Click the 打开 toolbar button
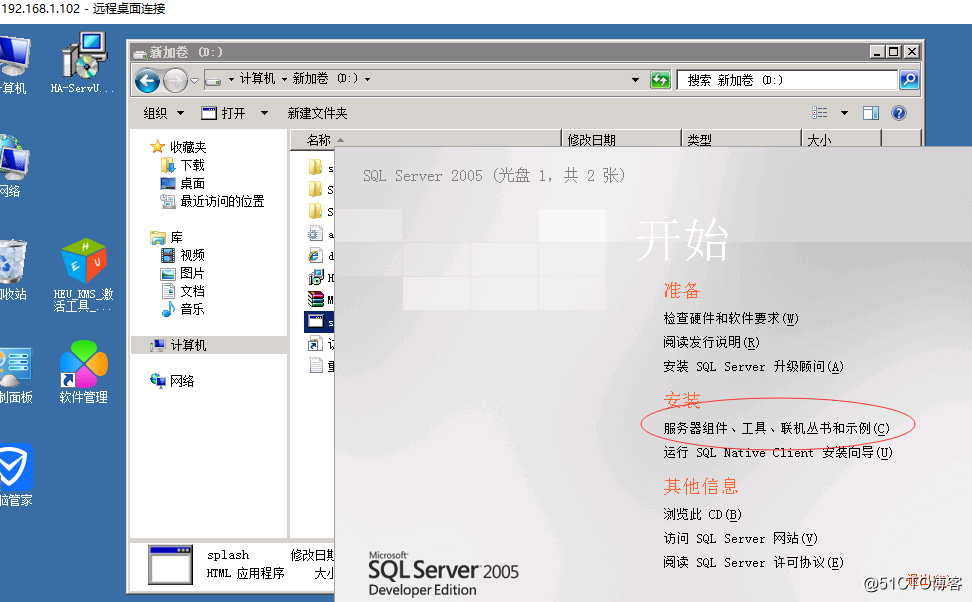 pyautogui.click(x=224, y=113)
